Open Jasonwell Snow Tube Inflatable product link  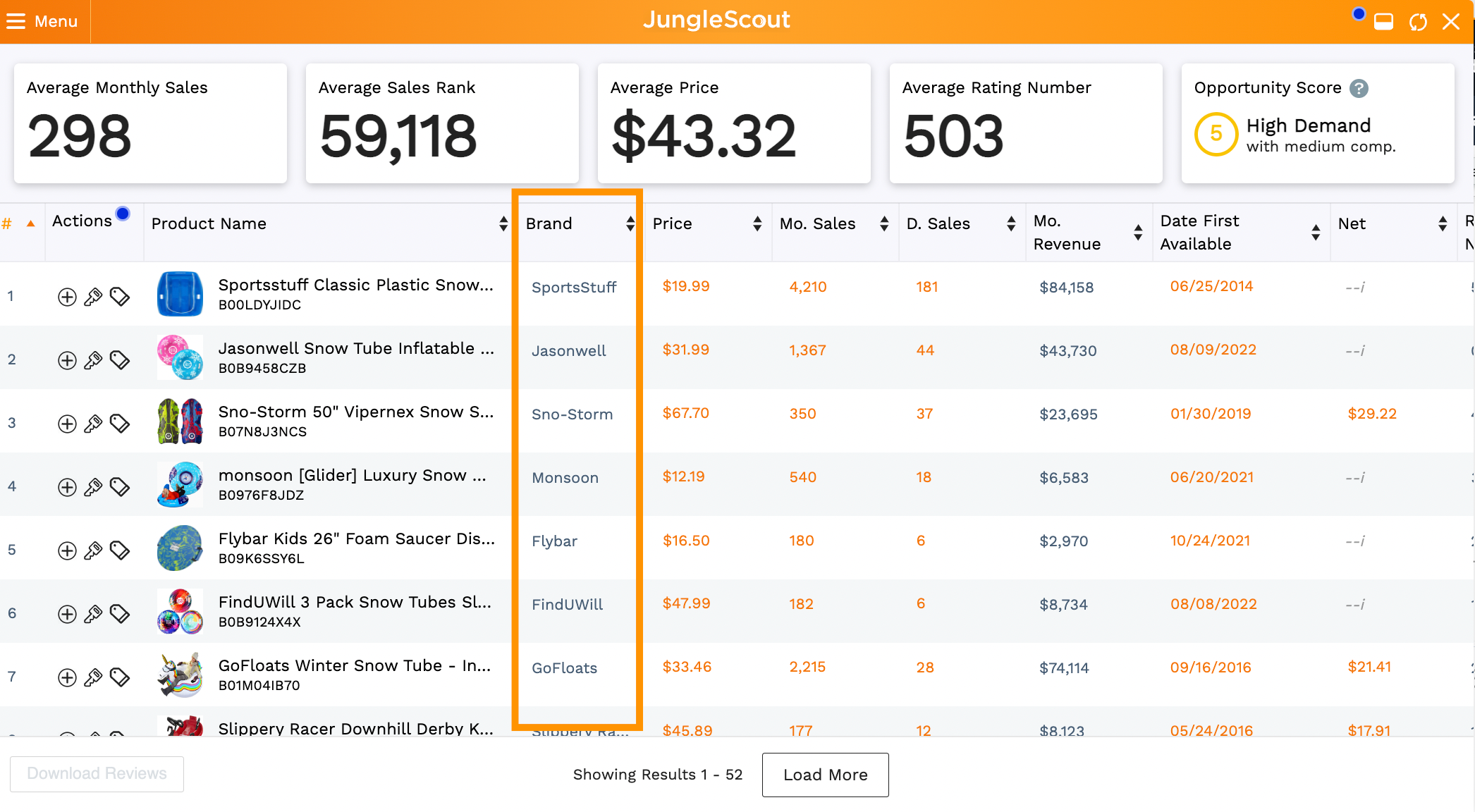[356, 348]
